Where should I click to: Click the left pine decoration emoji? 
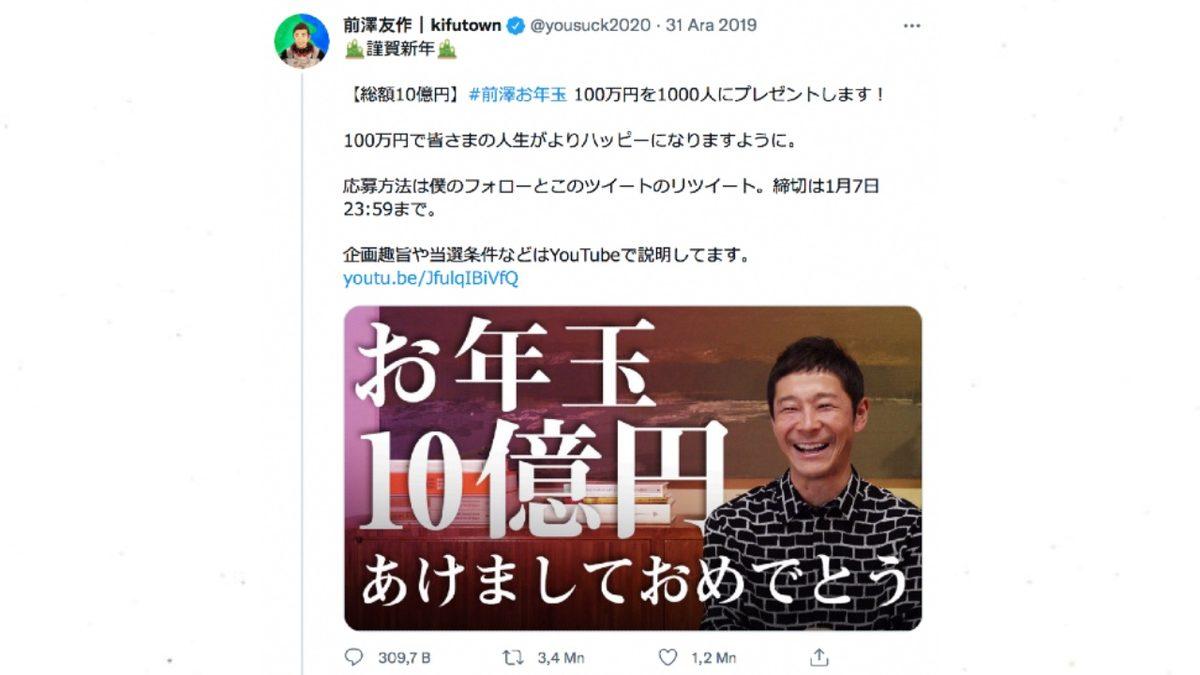[x=352, y=49]
